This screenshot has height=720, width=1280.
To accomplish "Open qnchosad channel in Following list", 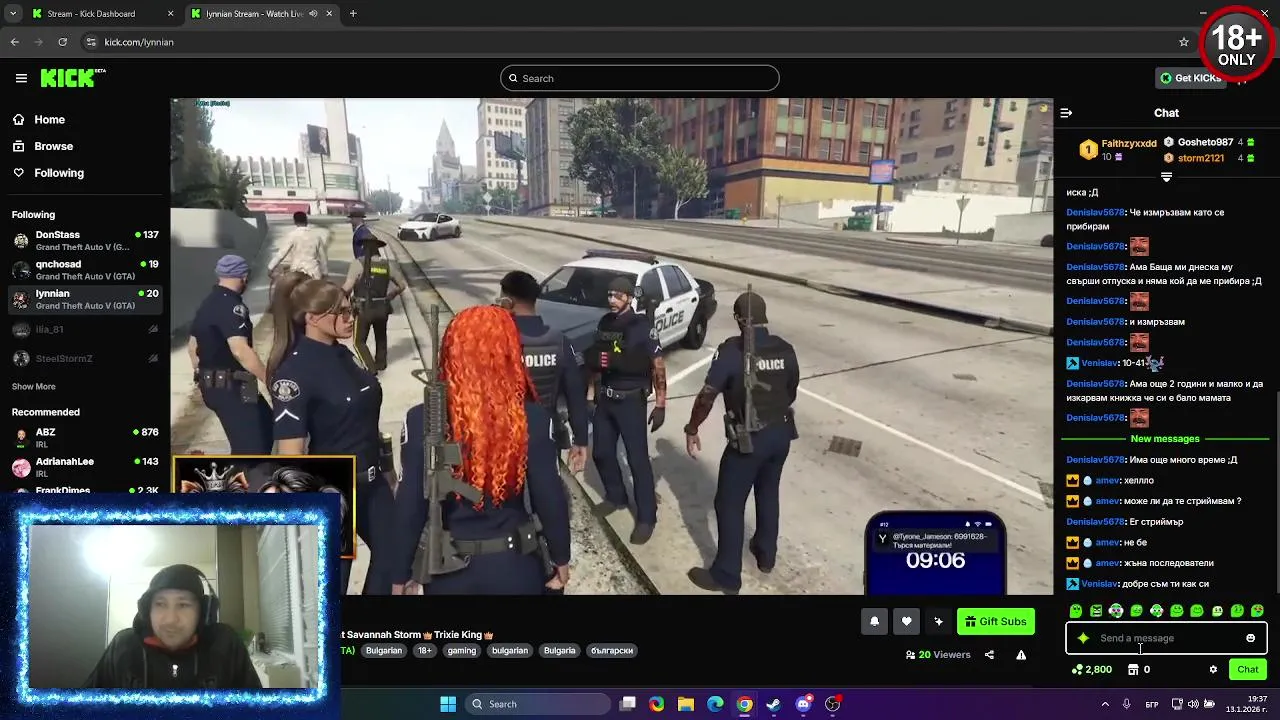I will pyautogui.click(x=85, y=270).
